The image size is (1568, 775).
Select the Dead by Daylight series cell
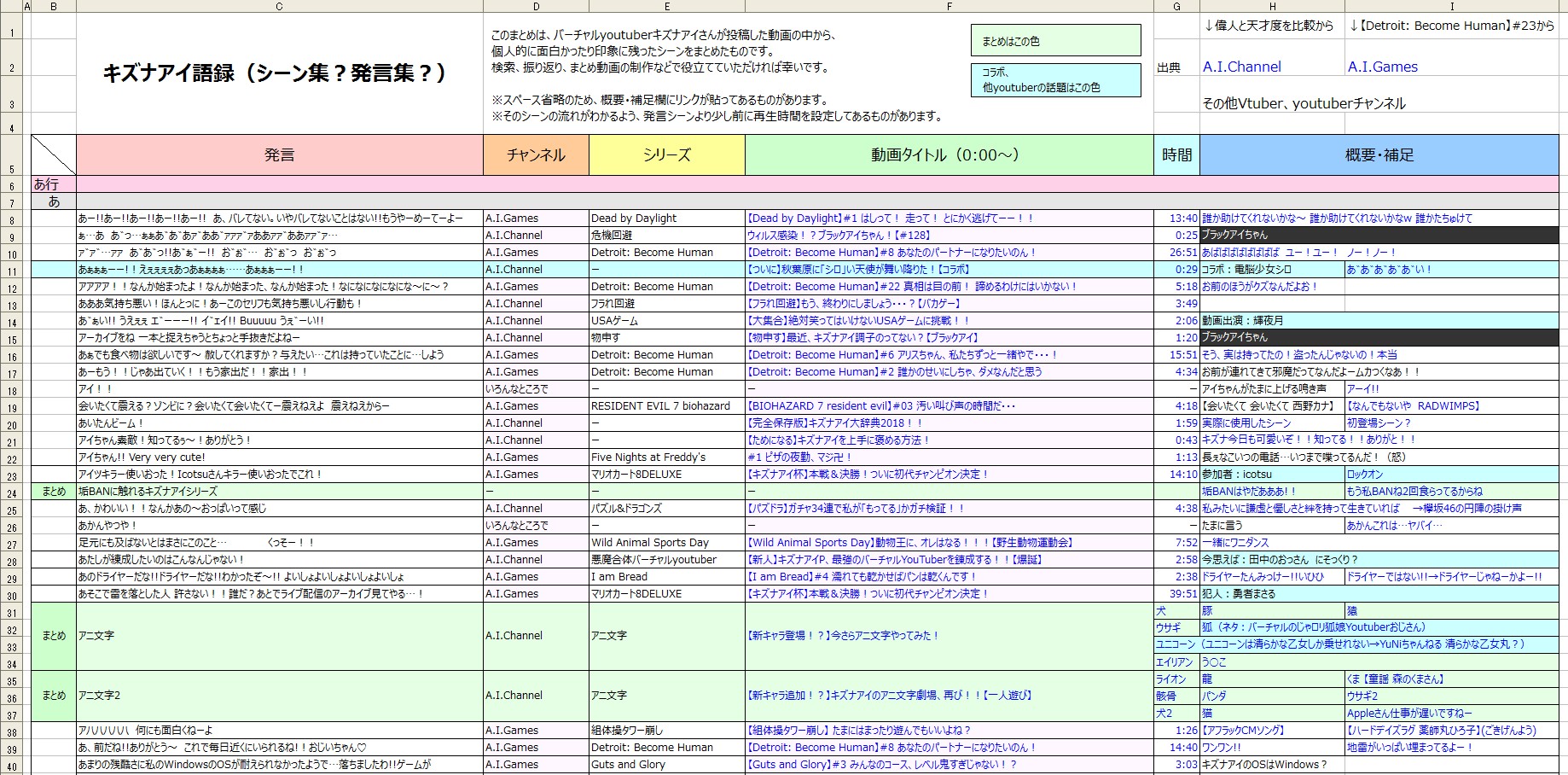[666, 219]
